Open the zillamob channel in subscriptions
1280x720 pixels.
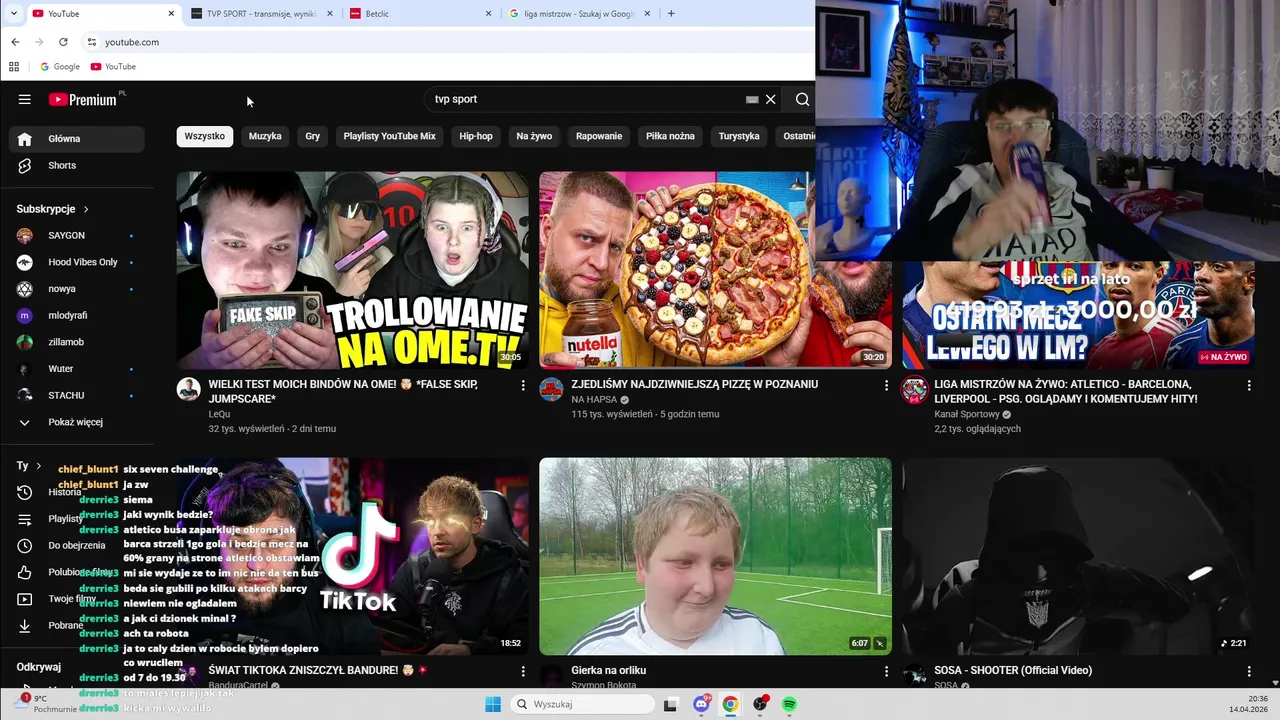[x=76, y=342]
